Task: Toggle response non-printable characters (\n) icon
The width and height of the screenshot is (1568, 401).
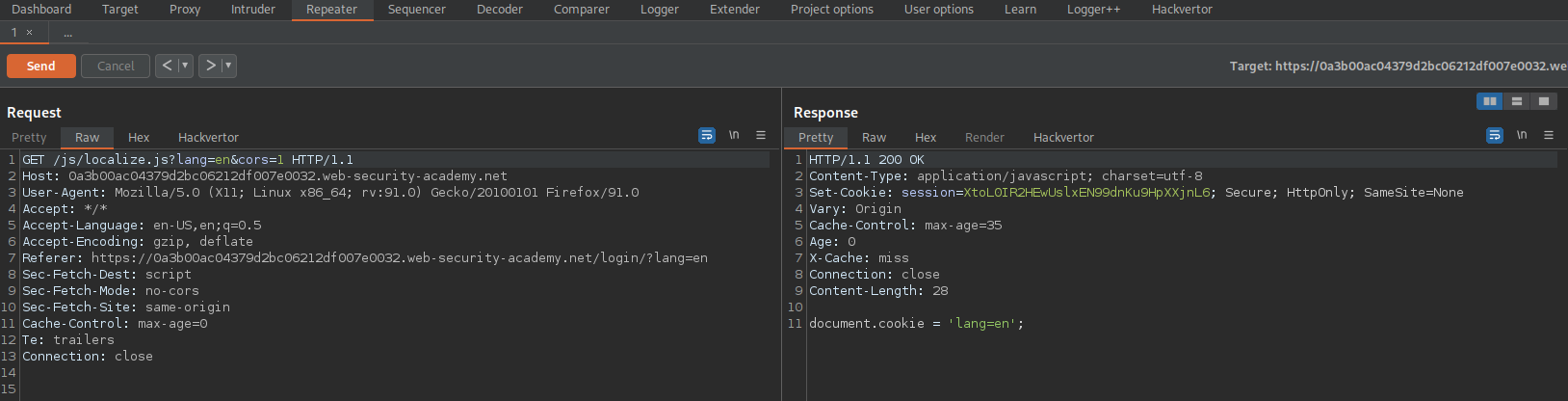Action: click(x=1522, y=136)
